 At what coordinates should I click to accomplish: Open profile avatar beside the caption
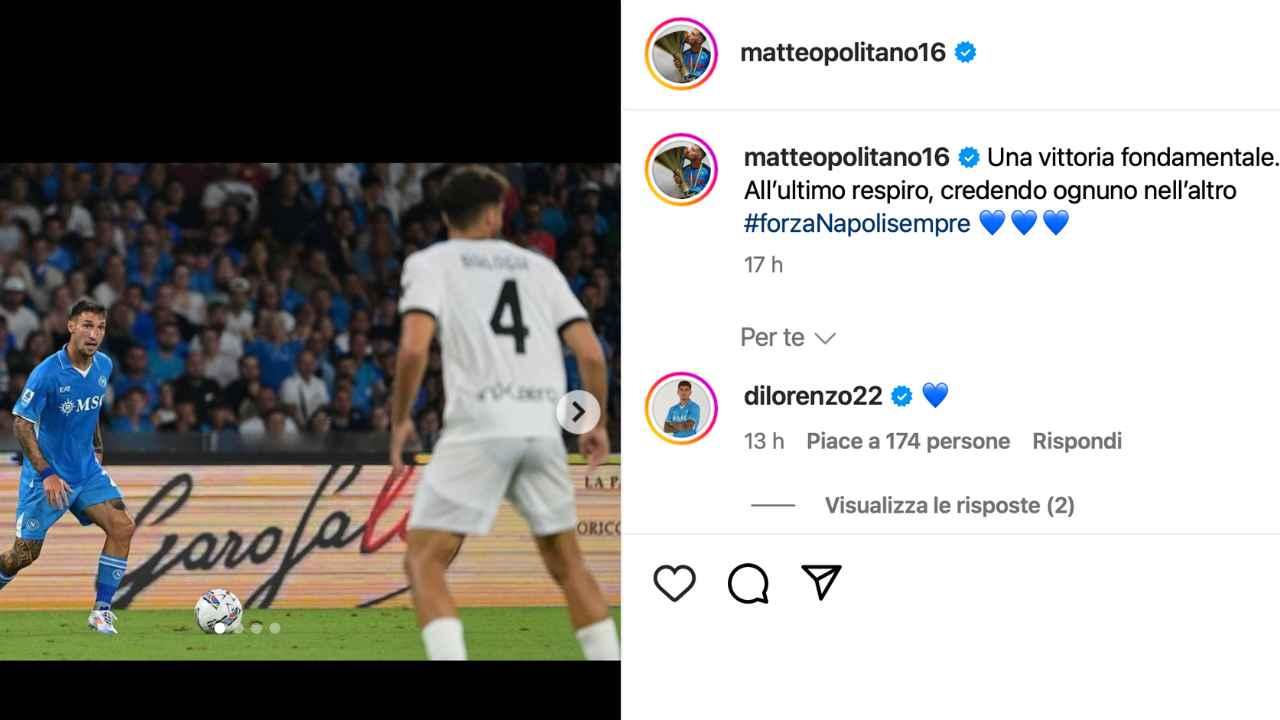(x=681, y=169)
